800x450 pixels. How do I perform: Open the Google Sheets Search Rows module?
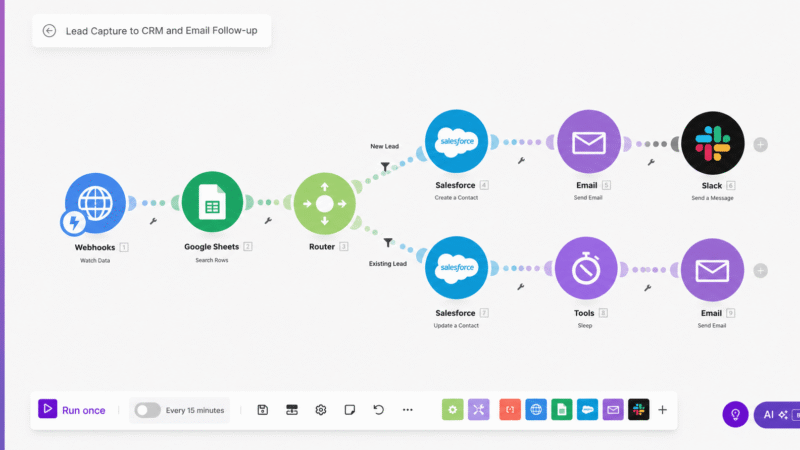point(212,202)
